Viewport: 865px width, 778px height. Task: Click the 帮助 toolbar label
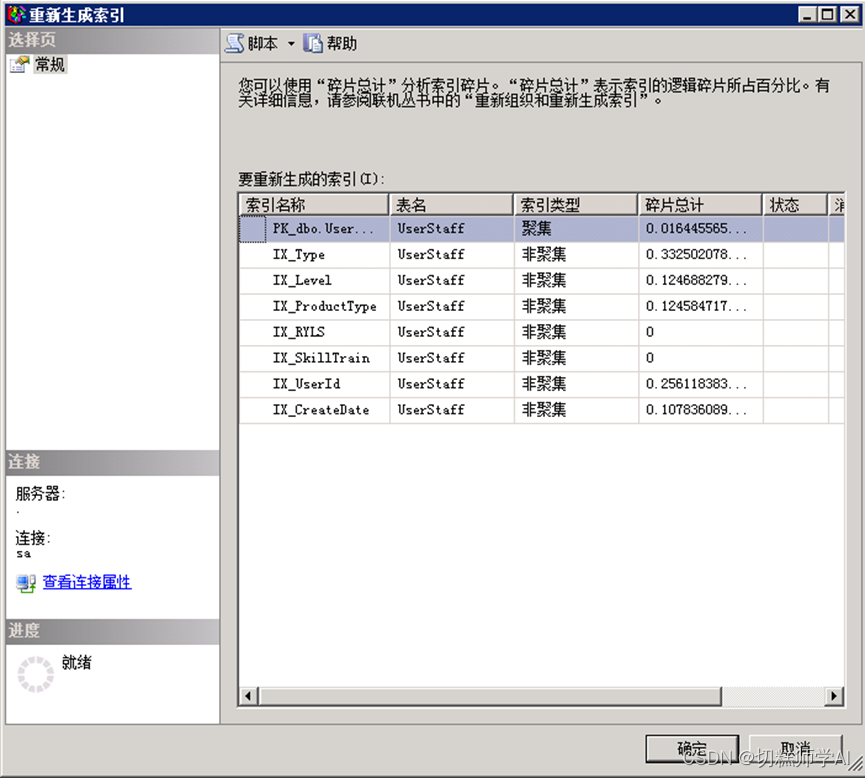tap(342, 44)
